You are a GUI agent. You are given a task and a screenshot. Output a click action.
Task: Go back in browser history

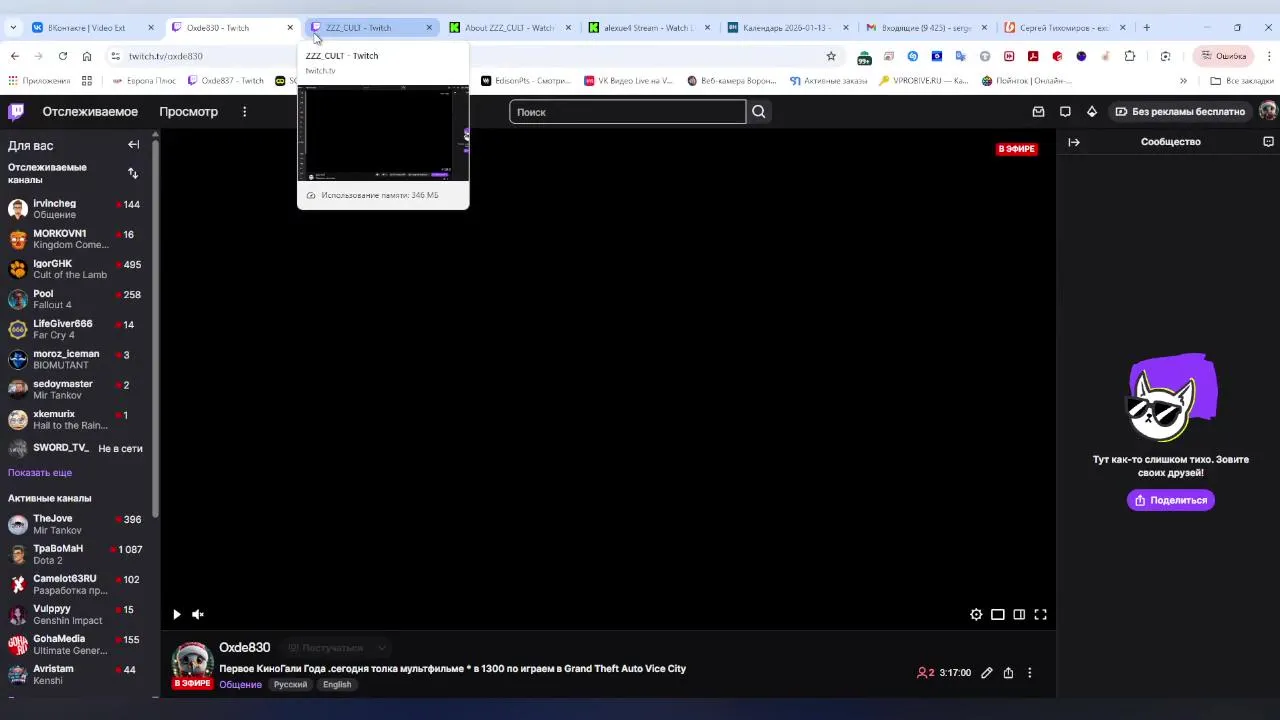[x=14, y=56]
